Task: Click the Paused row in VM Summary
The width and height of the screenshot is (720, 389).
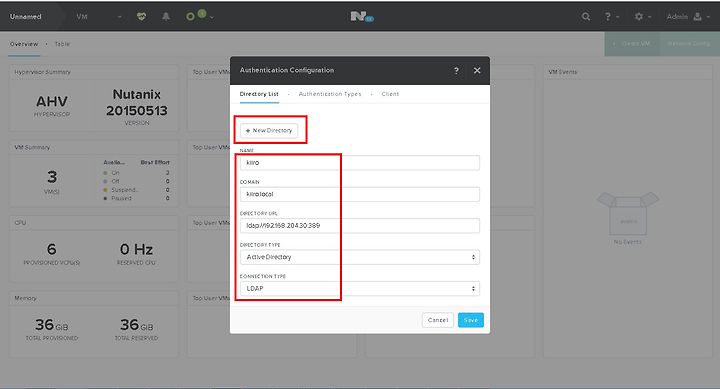Action: pos(136,198)
